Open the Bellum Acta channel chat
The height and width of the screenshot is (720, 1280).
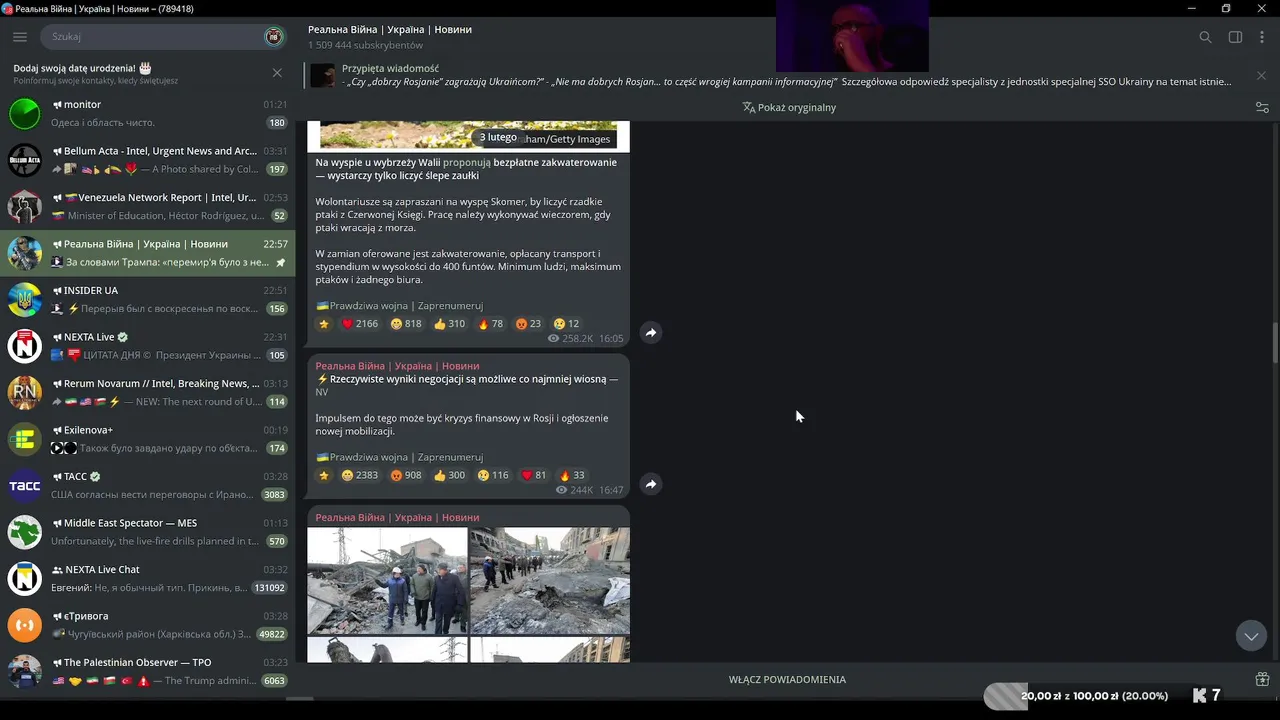click(x=148, y=160)
